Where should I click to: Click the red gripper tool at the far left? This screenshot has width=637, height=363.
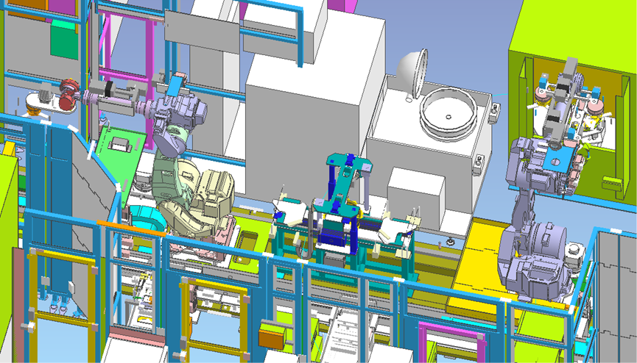click(x=69, y=95)
